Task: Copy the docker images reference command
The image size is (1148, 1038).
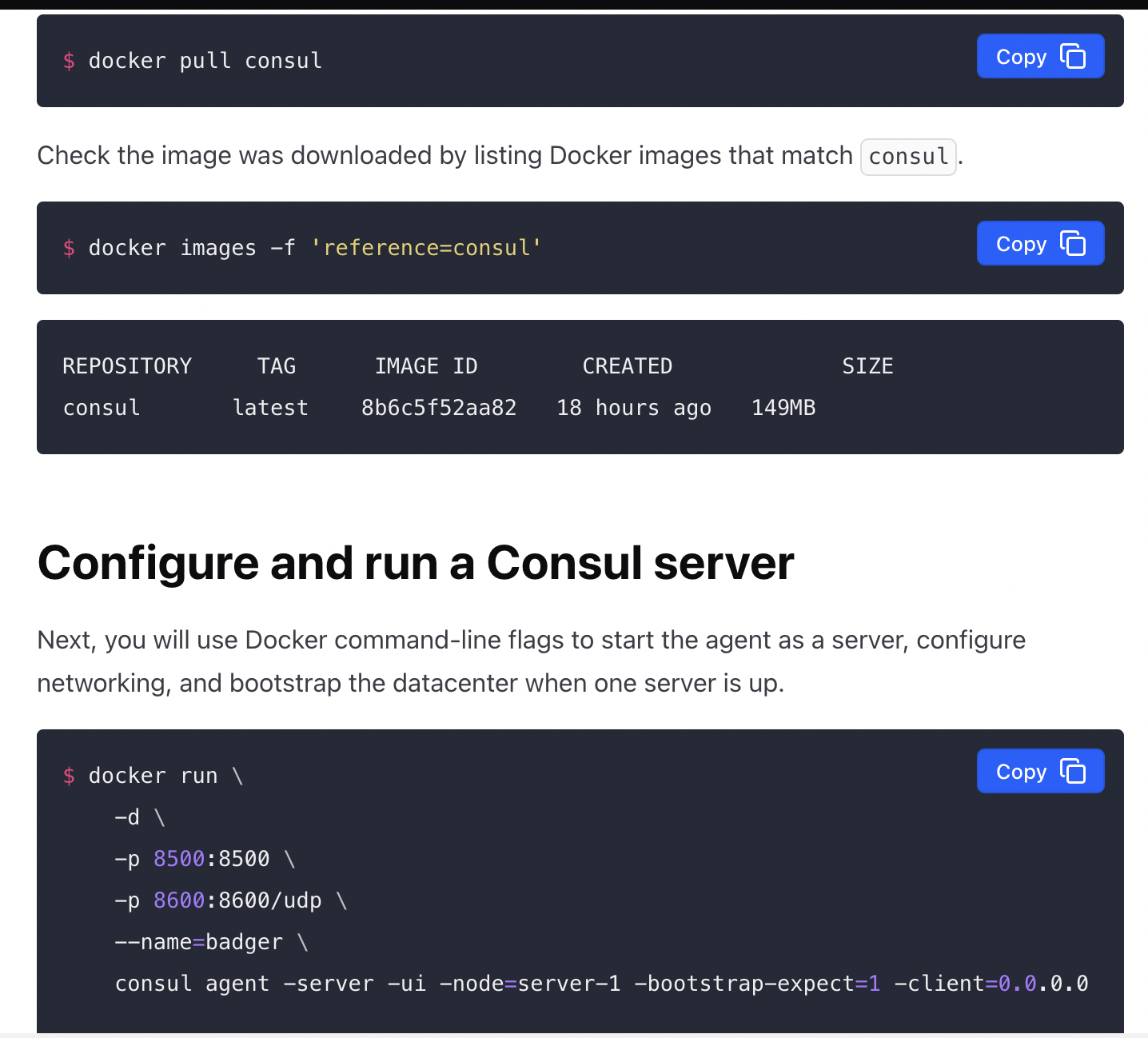Action: (x=1040, y=243)
